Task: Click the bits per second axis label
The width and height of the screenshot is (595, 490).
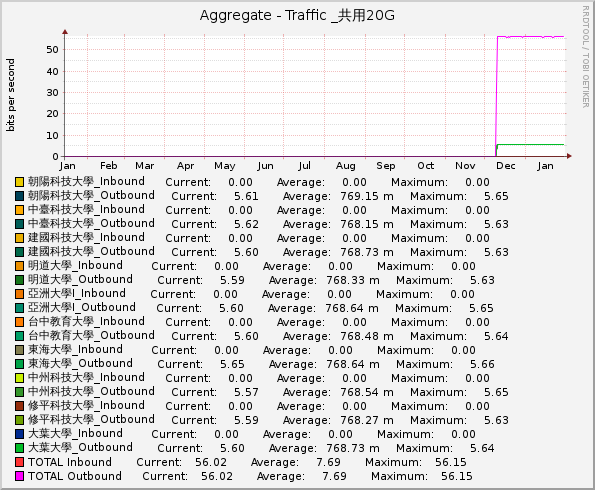Action: pyautogui.click(x=11, y=95)
